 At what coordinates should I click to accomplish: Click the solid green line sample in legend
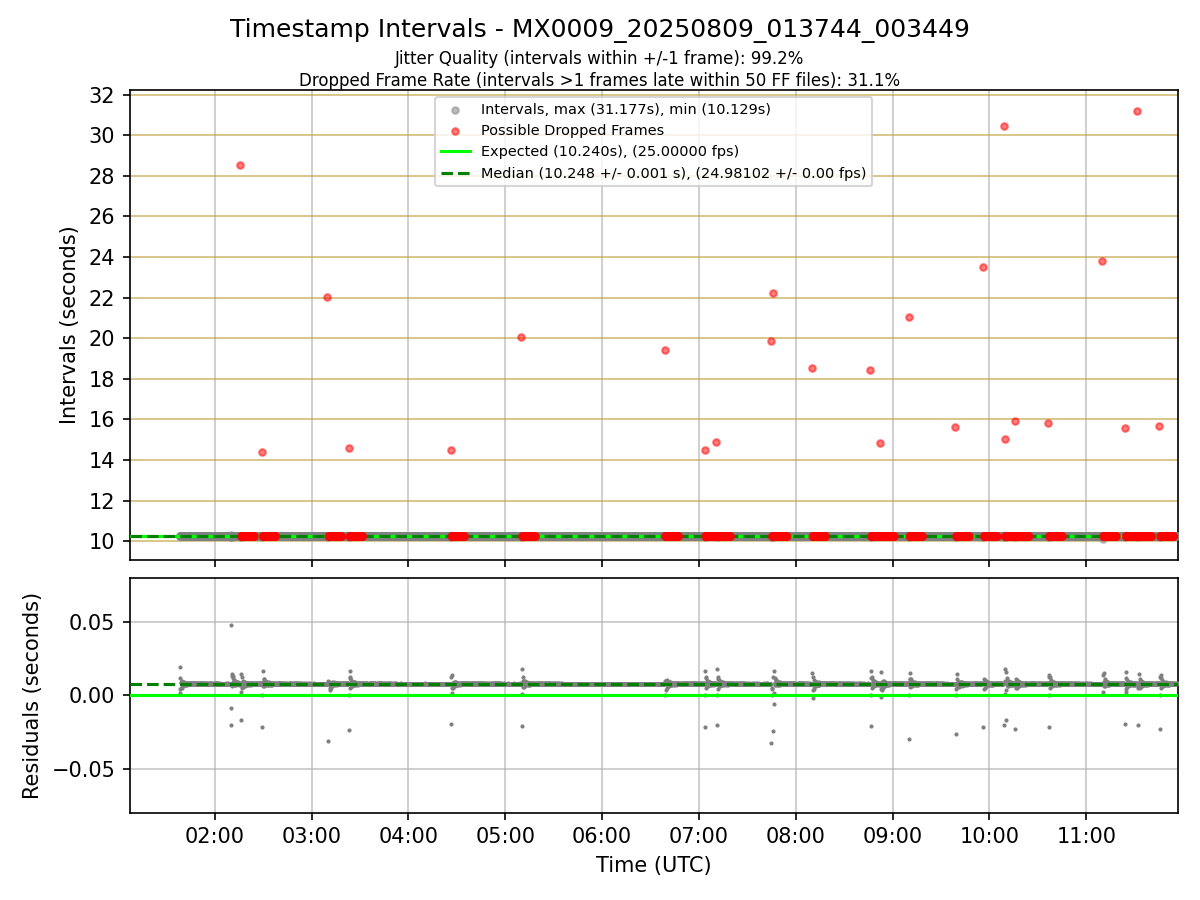455,152
